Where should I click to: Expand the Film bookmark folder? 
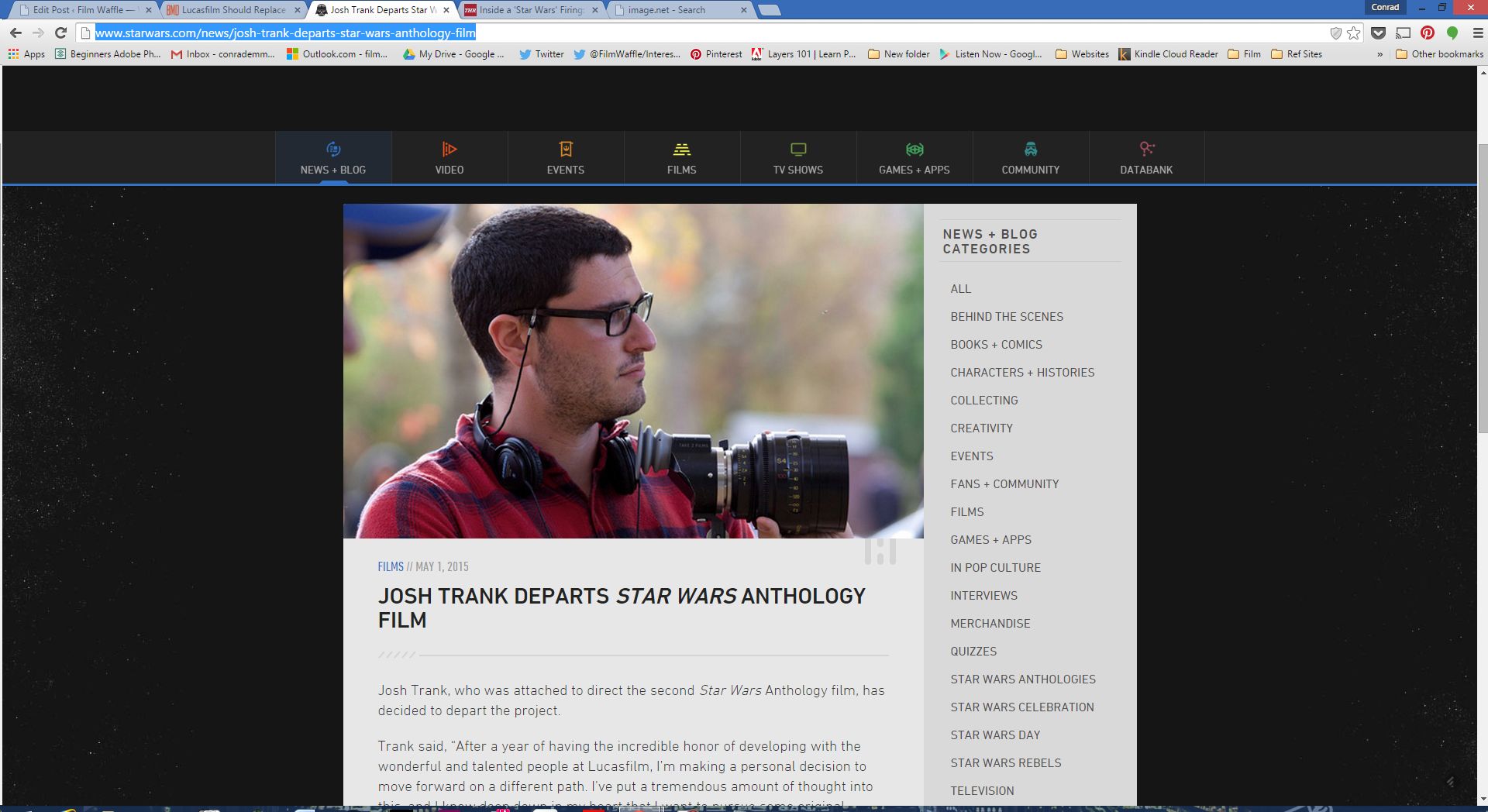[1244, 54]
